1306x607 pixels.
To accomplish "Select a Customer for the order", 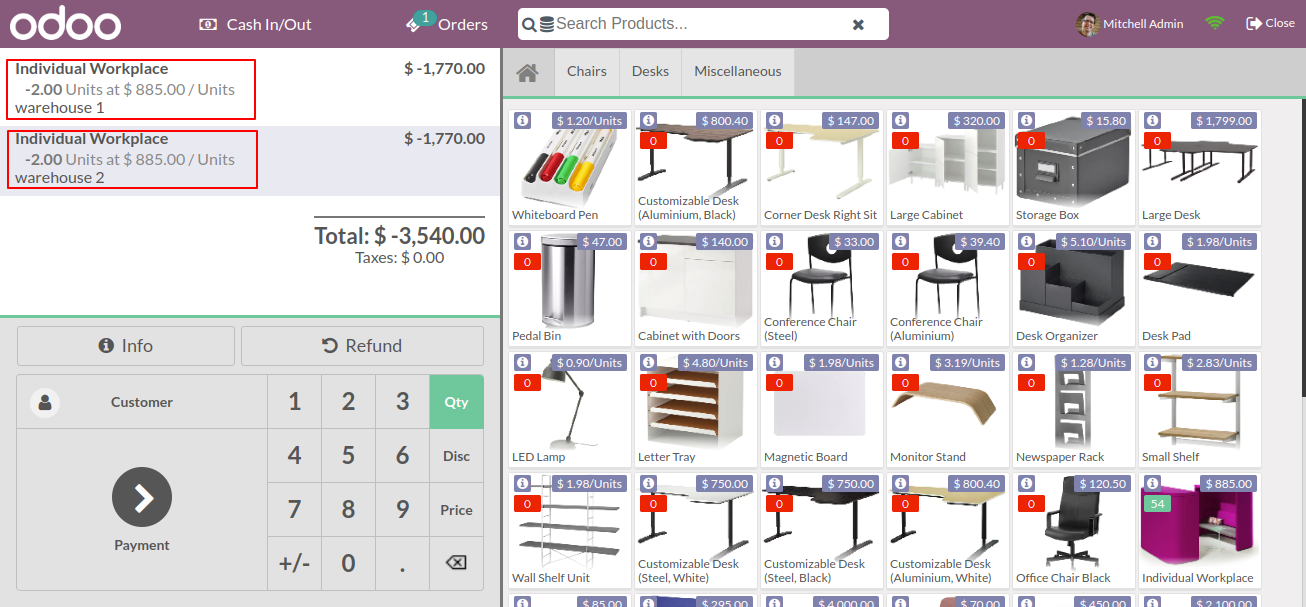I will pyautogui.click(x=142, y=402).
